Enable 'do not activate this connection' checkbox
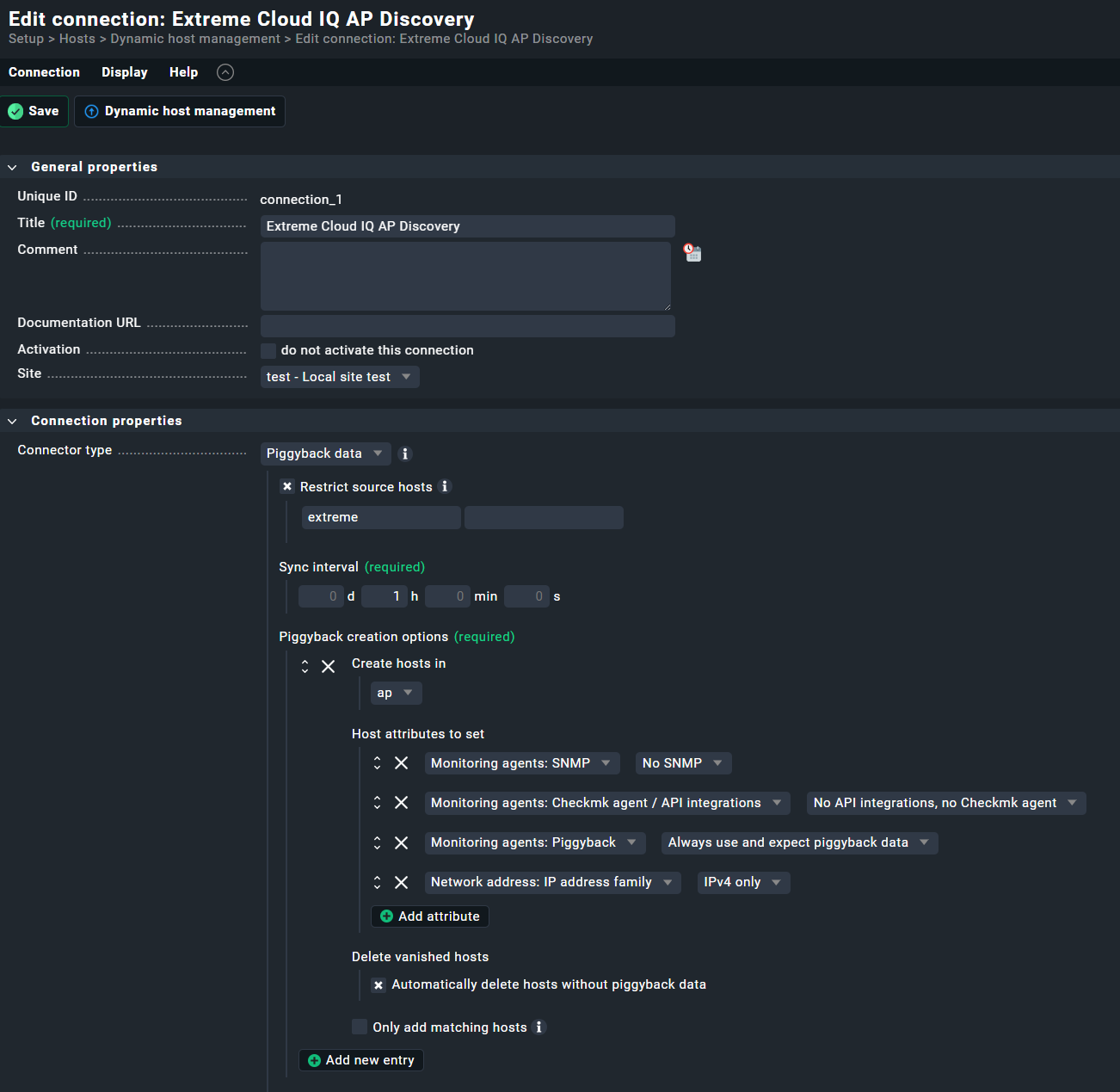 tap(268, 350)
